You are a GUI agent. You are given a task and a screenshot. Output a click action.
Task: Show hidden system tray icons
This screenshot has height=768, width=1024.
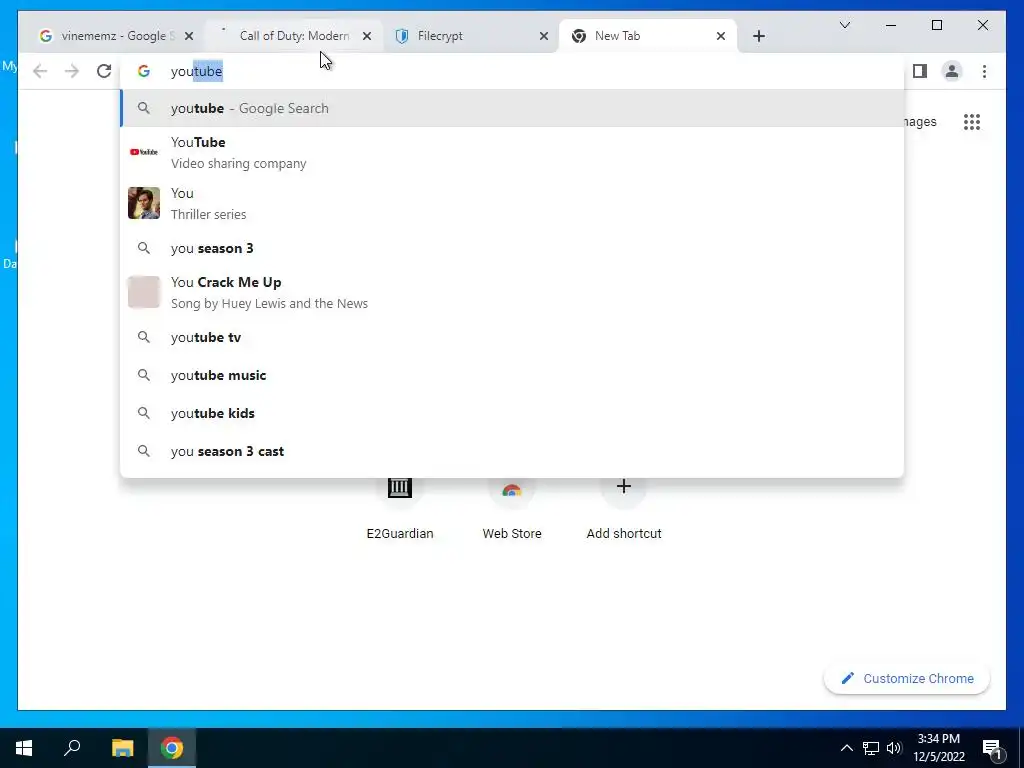tap(846, 748)
